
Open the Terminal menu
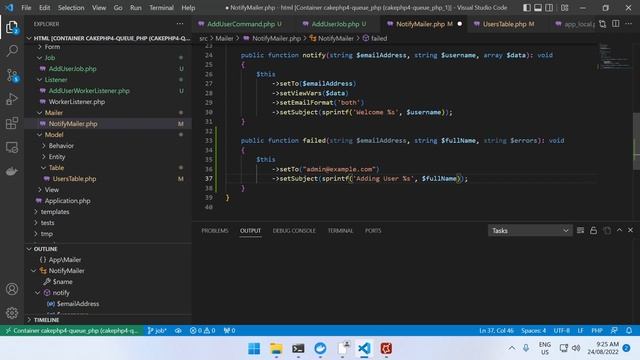coord(161,8)
